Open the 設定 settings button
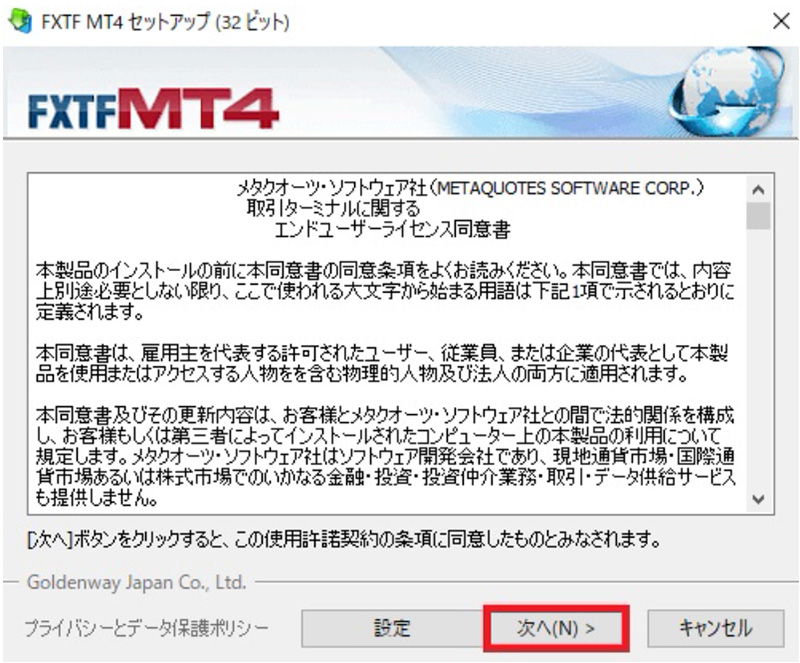 click(391, 628)
